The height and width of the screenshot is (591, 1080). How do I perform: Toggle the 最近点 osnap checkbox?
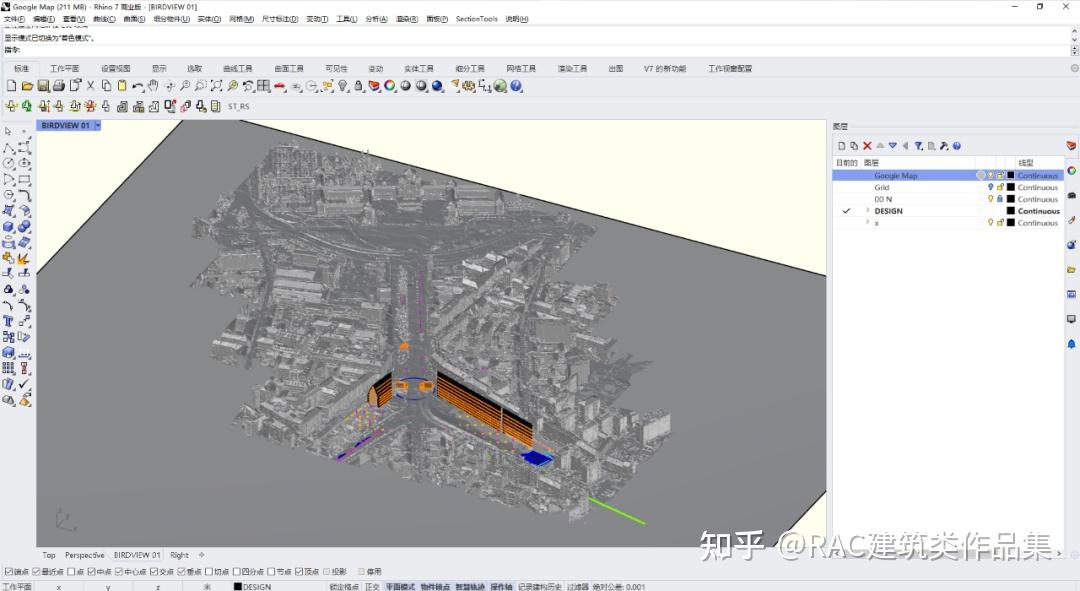(37, 572)
